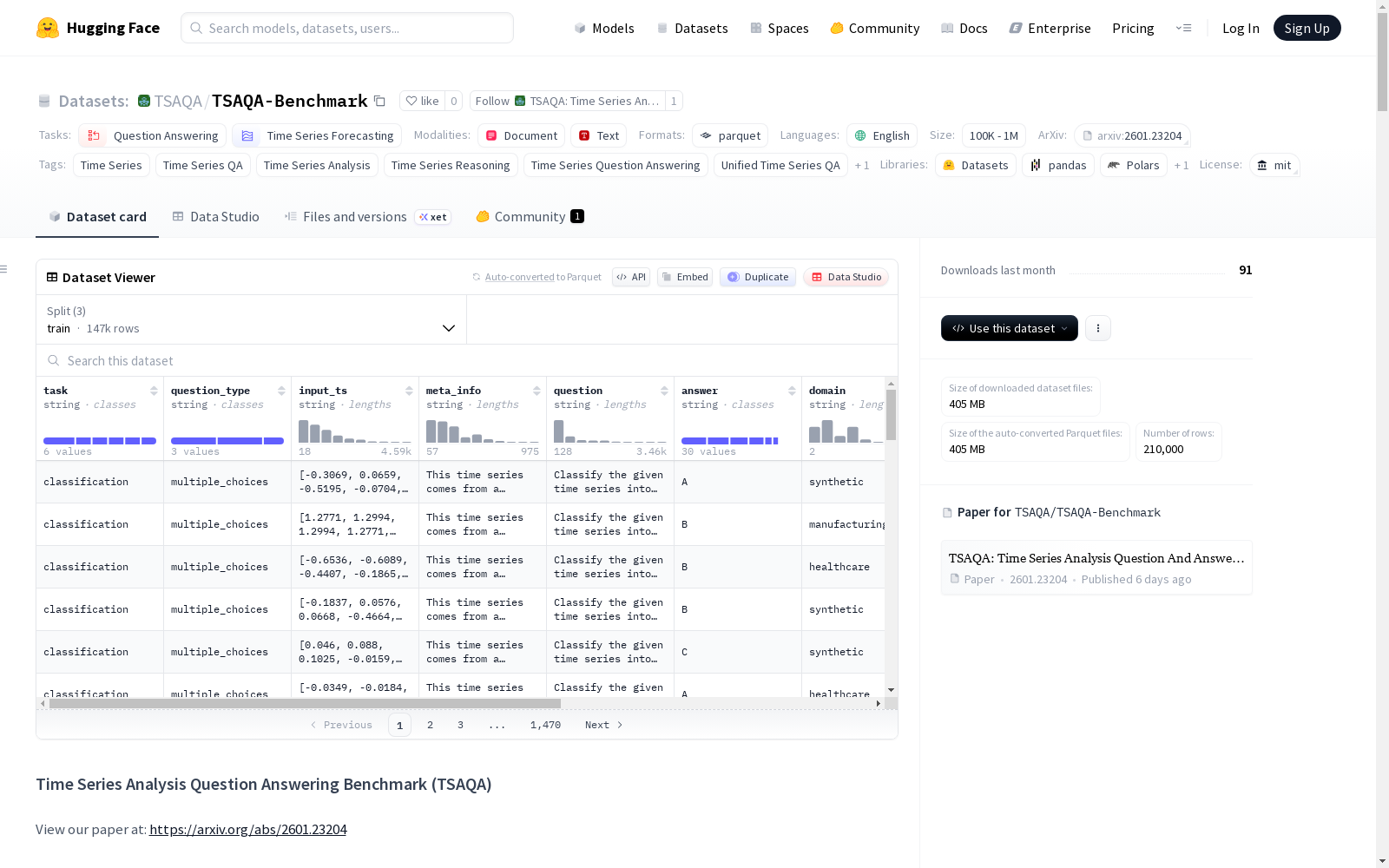Click the Log In link
Viewport: 1389px width, 868px height.
(x=1241, y=28)
